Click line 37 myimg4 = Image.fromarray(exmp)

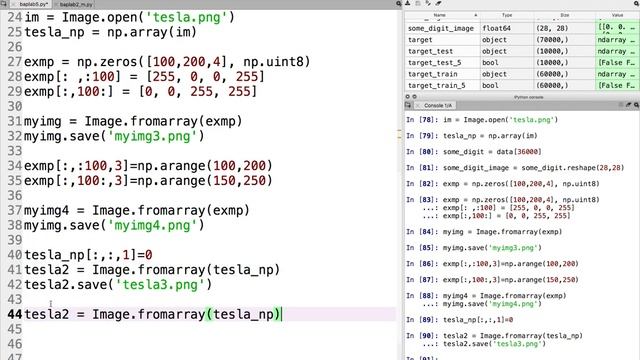click(137, 210)
